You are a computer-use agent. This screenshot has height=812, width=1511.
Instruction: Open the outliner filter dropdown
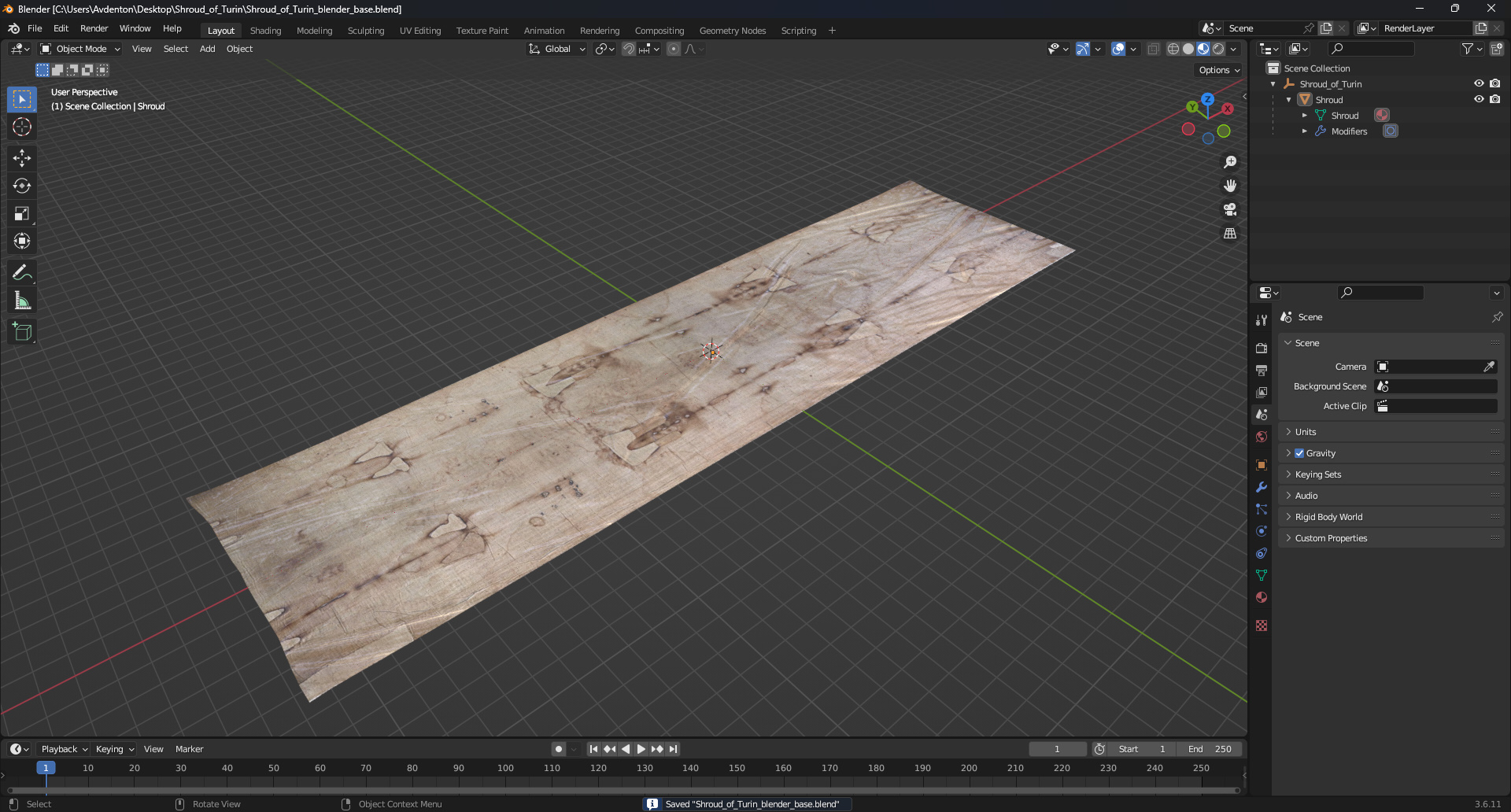[1472, 49]
